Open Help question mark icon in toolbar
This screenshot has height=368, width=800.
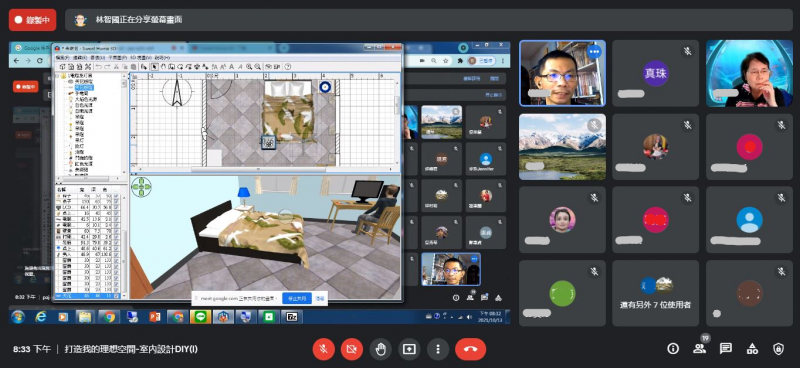click(288, 67)
